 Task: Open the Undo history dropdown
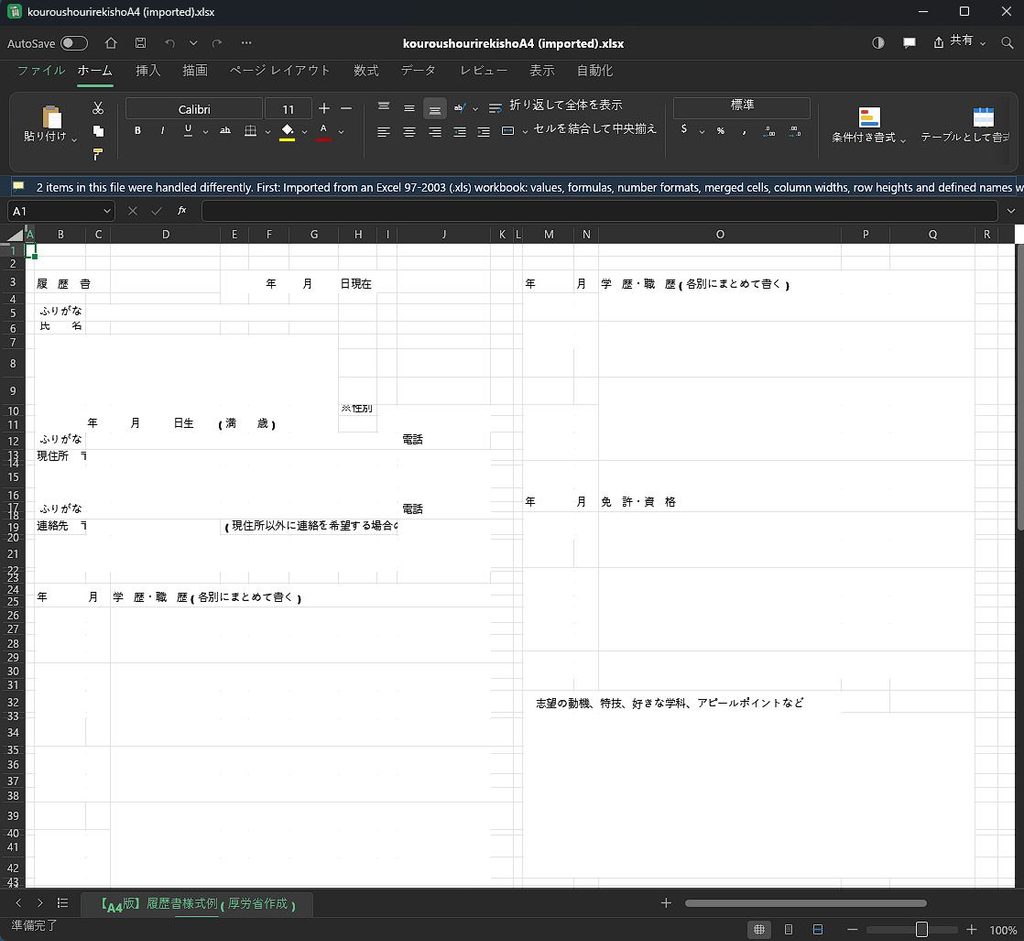click(193, 43)
